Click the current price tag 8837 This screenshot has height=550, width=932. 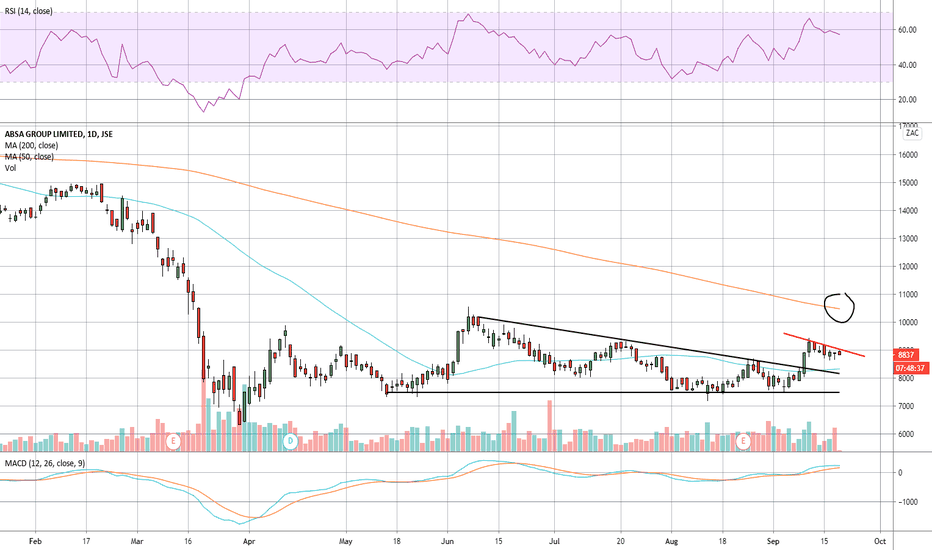tap(905, 355)
